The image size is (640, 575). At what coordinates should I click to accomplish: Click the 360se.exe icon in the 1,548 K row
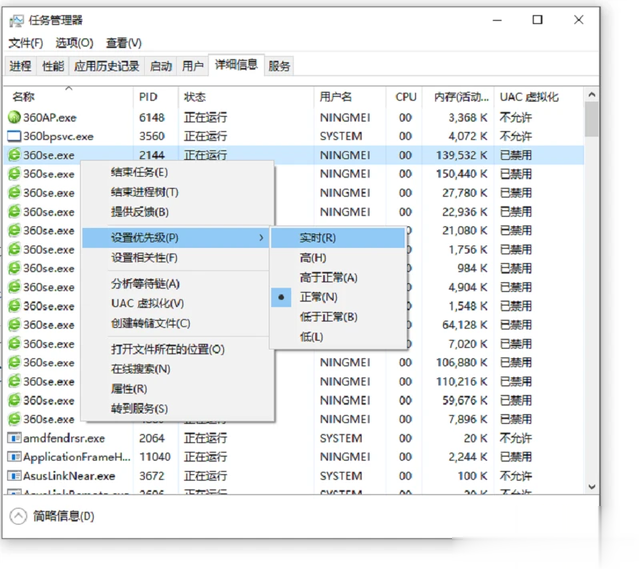(14, 306)
